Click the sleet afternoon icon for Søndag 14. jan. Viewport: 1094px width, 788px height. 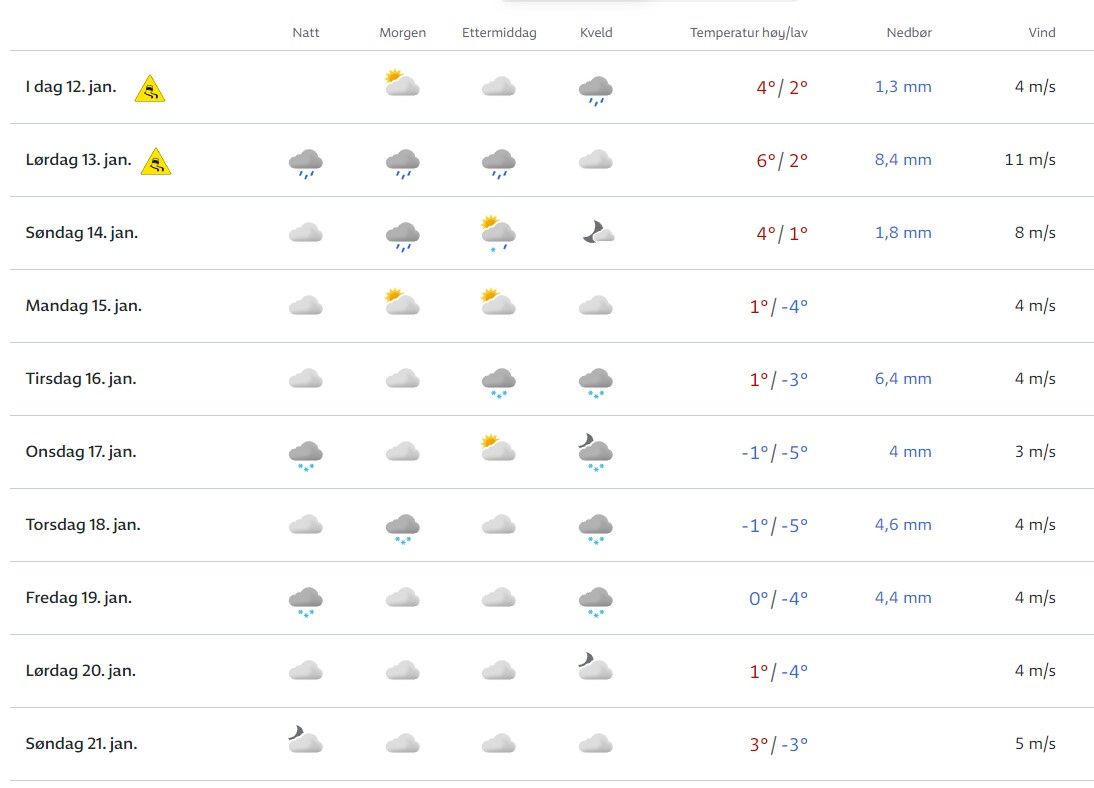[x=498, y=234]
